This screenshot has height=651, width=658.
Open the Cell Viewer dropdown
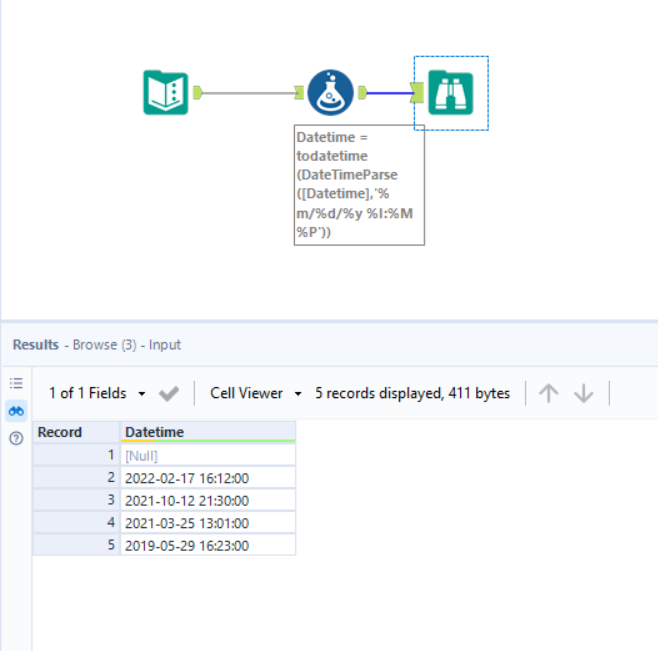(x=256, y=393)
